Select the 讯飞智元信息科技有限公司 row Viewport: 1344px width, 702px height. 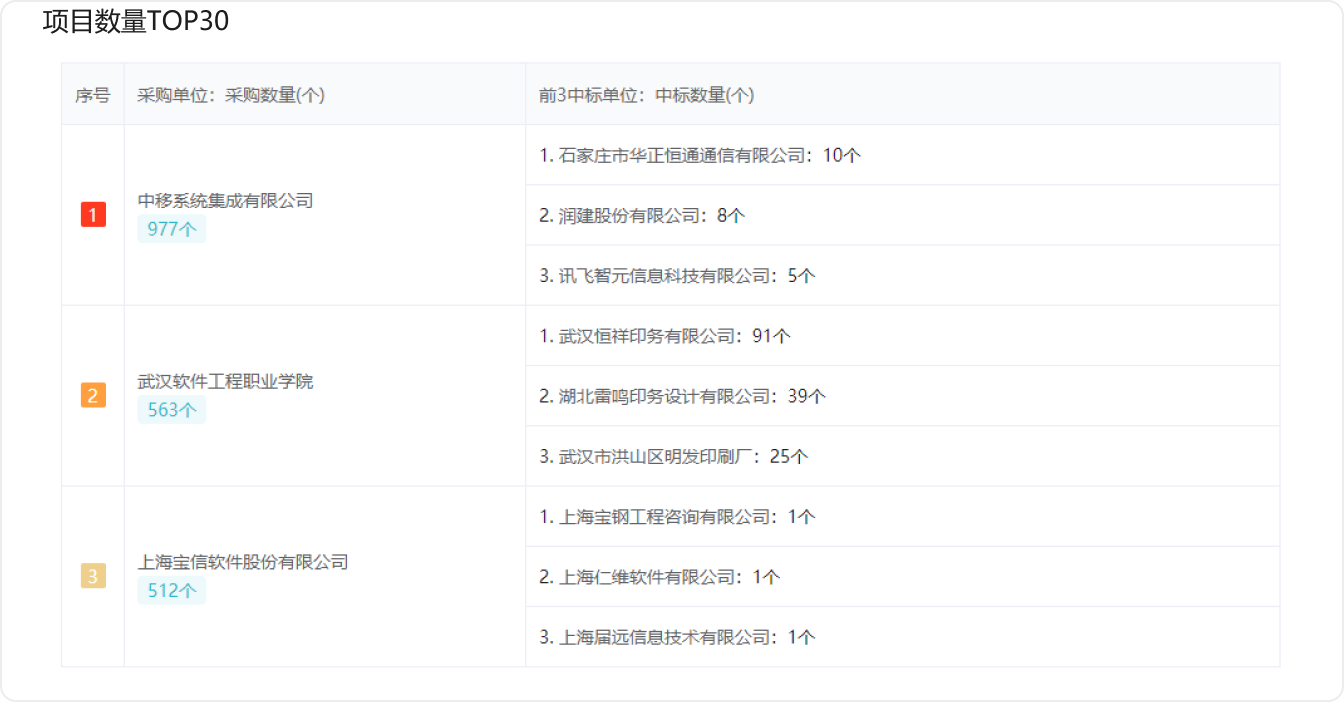click(902, 275)
